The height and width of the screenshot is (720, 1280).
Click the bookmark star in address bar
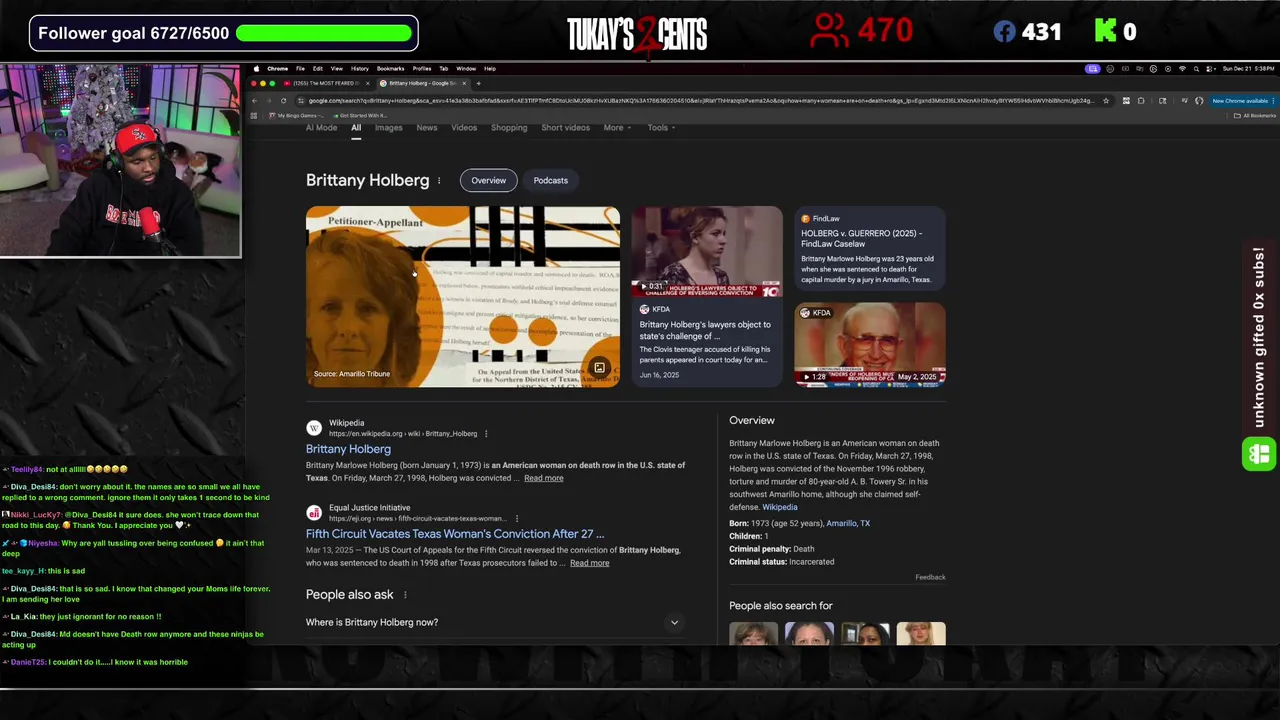1106,101
